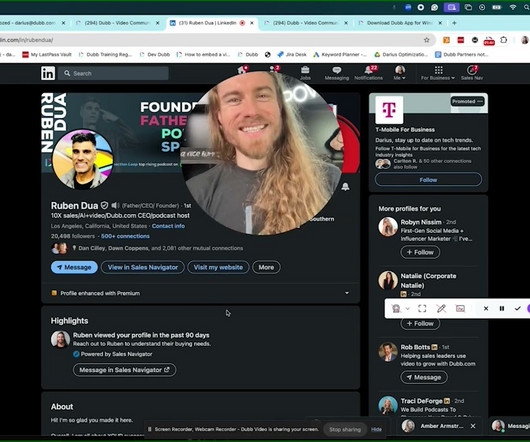Open the Sales Nav compass icon
The width and height of the screenshot is (530, 442).
tap(472, 73)
